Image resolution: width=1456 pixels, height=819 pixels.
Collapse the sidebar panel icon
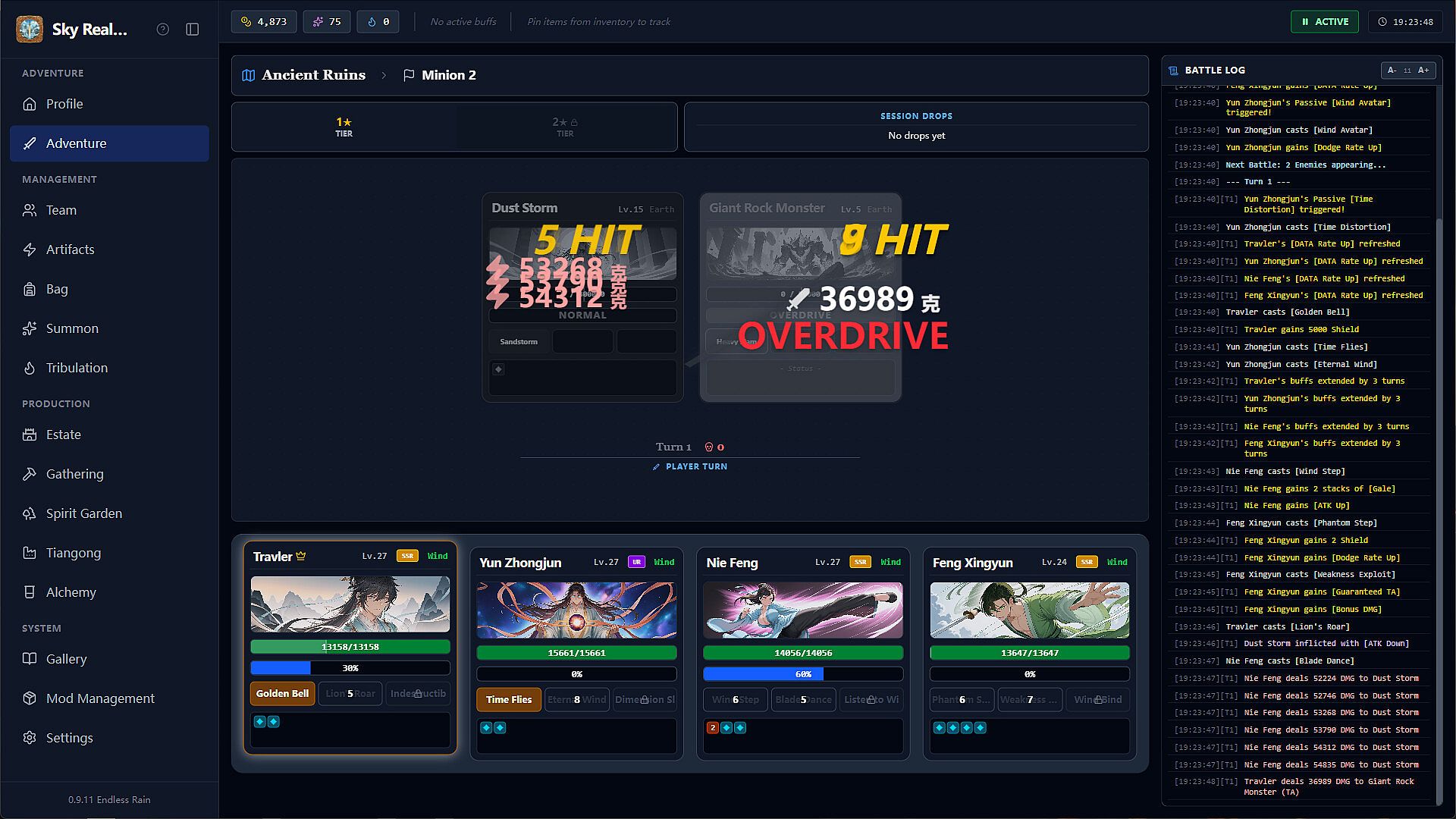click(x=193, y=29)
